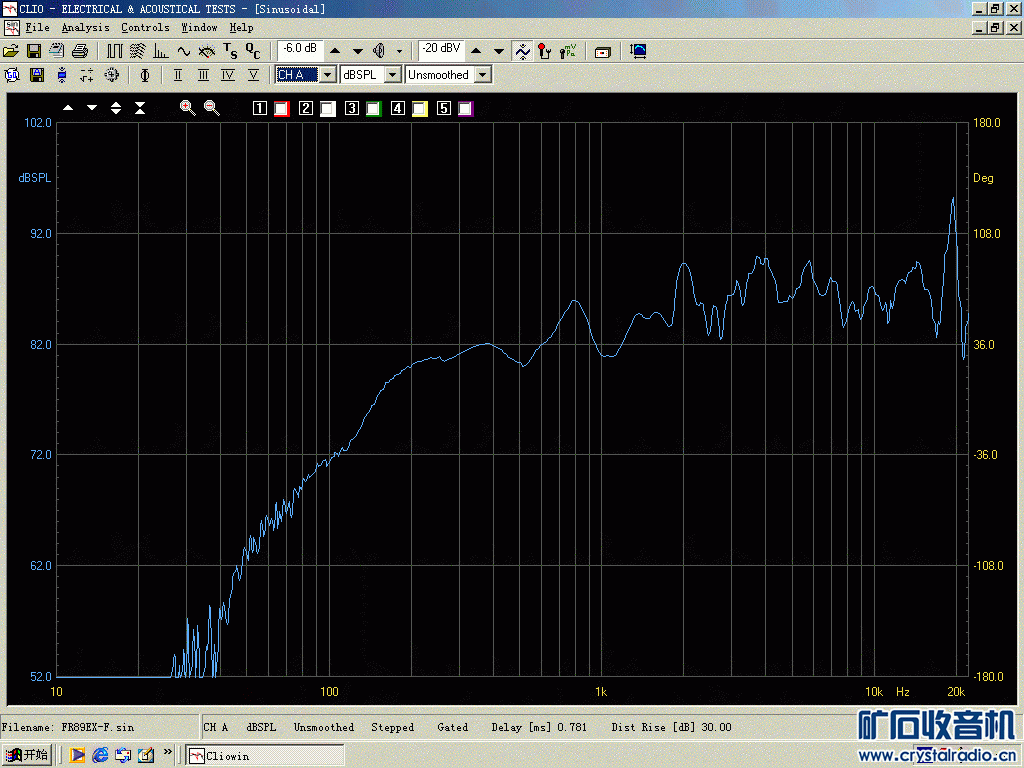Open the sinusoidal sine wave analysis tool
The height and width of the screenshot is (768, 1024).
tap(184, 51)
